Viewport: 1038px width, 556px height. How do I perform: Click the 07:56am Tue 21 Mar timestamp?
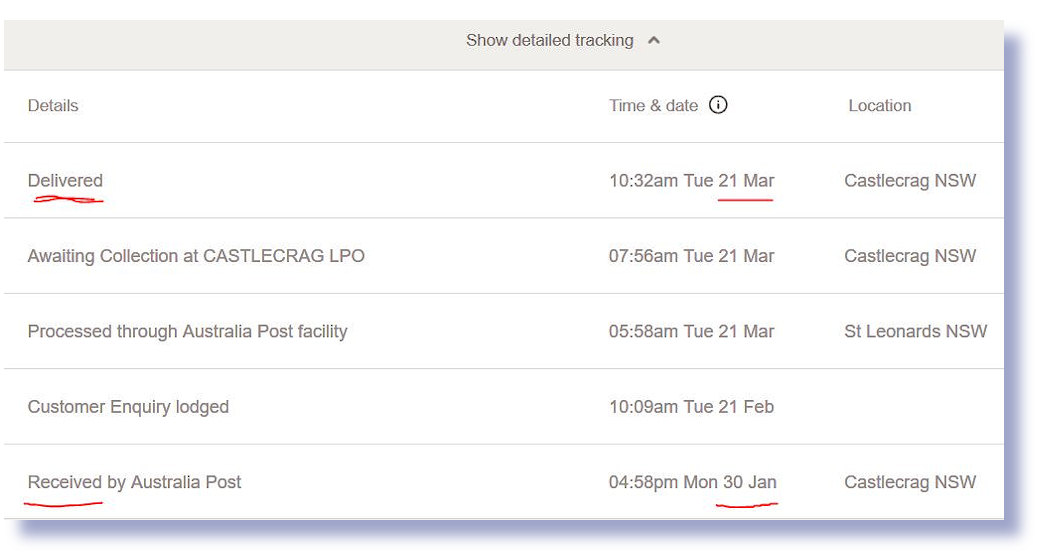pos(691,256)
